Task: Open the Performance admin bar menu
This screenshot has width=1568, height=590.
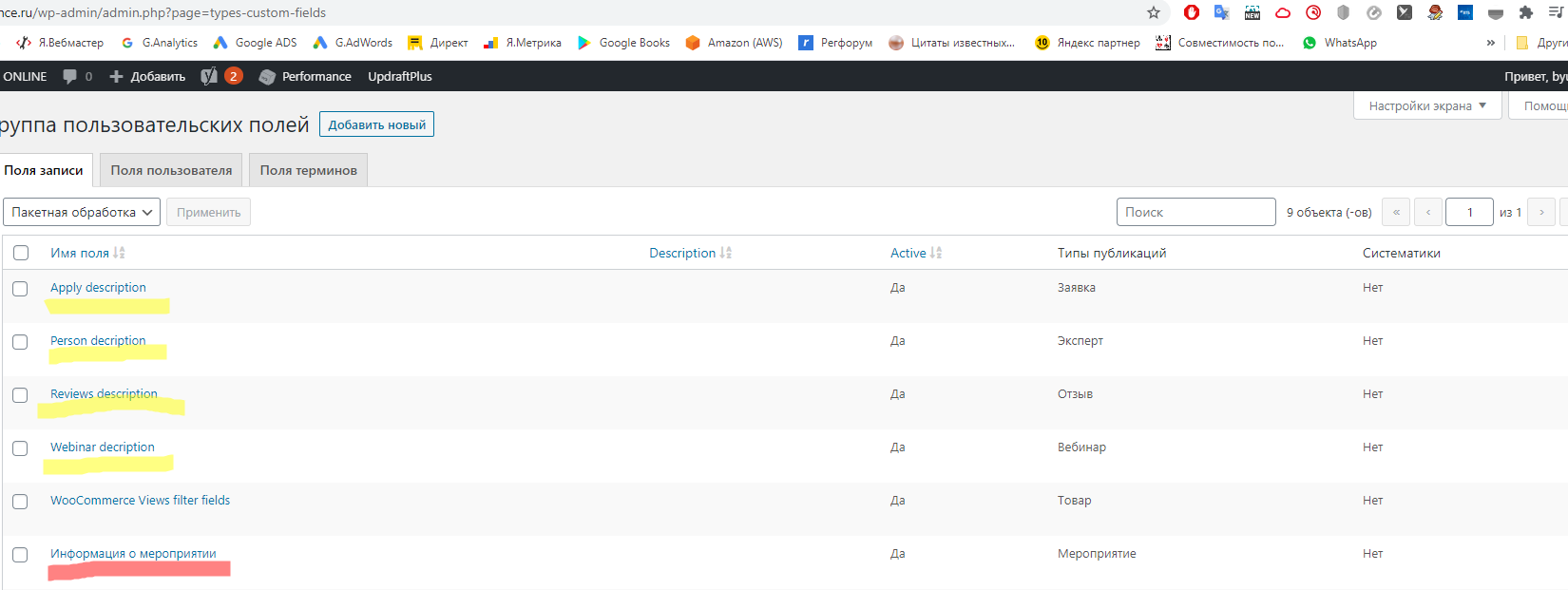Action: pyautogui.click(x=305, y=76)
